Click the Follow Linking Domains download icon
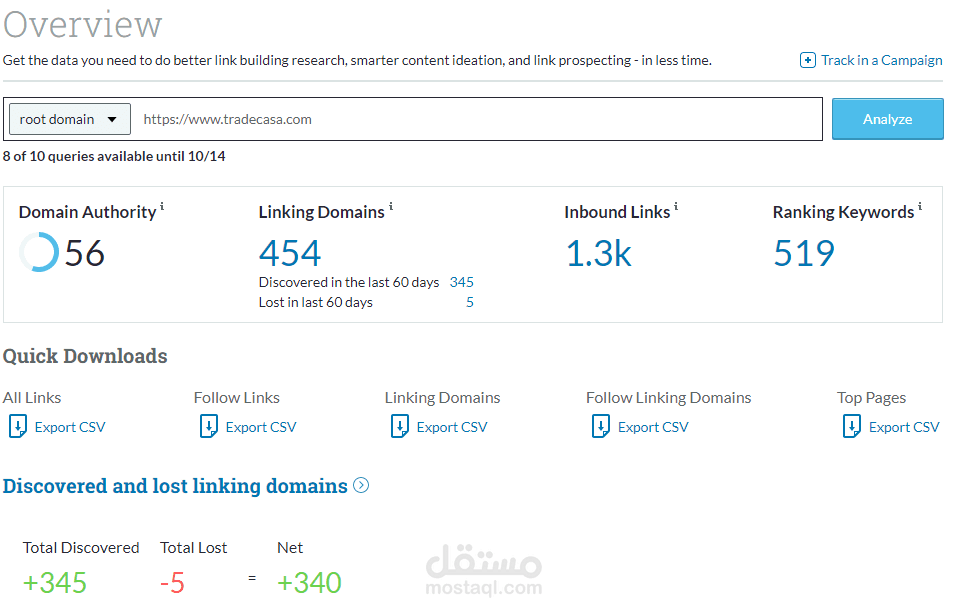Screen dimensions: 968x610 601,427
